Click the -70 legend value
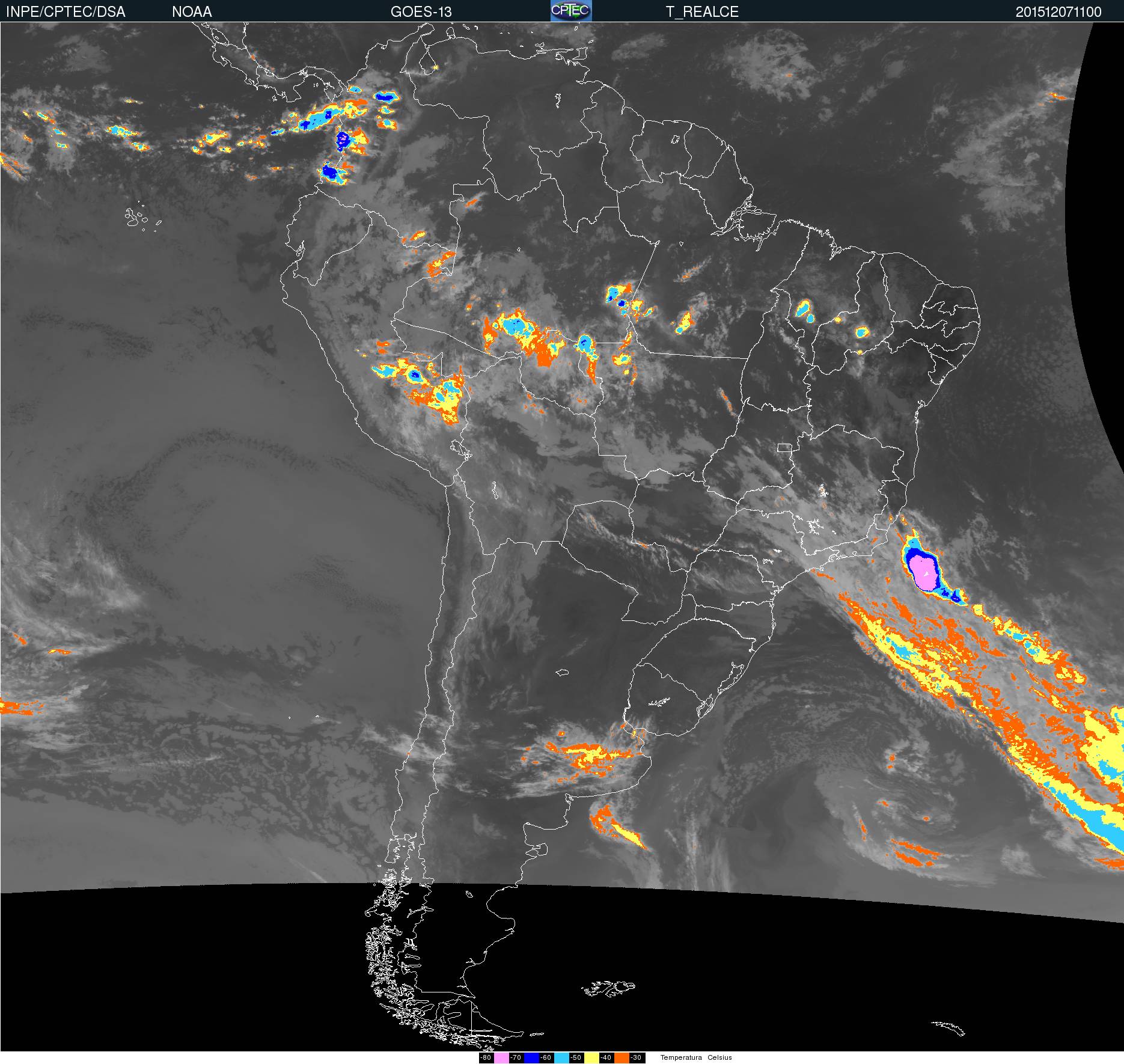Image resolution: width=1124 pixels, height=1064 pixels. pyautogui.click(x=516, y=1057)
